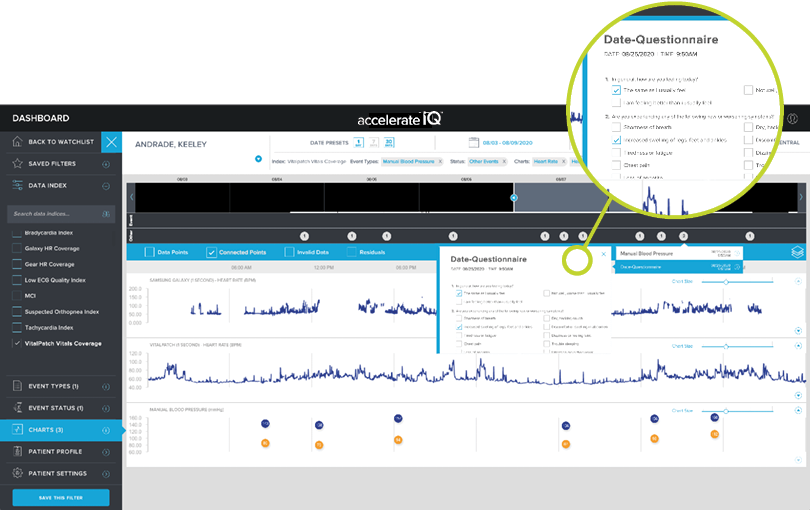This screenshot has width=810, height=510.
Task: Click the Event Types document icon
Action: [x=17, y=386]
